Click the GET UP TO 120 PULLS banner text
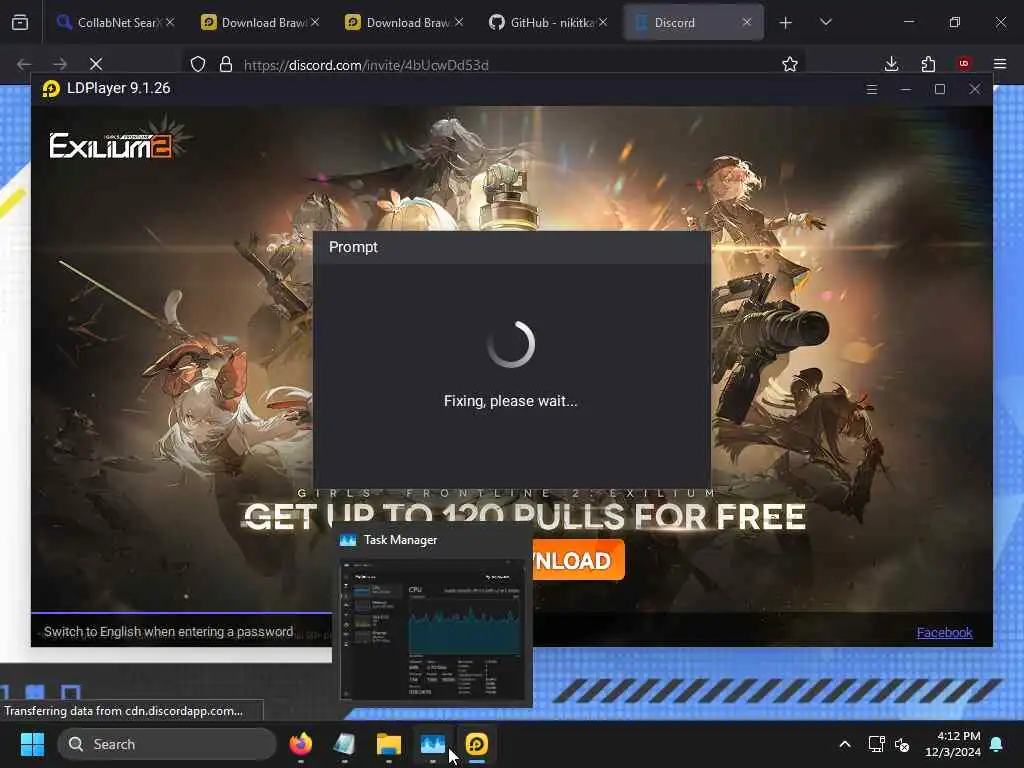The image size is (1024, 768). tap(525, 517)
